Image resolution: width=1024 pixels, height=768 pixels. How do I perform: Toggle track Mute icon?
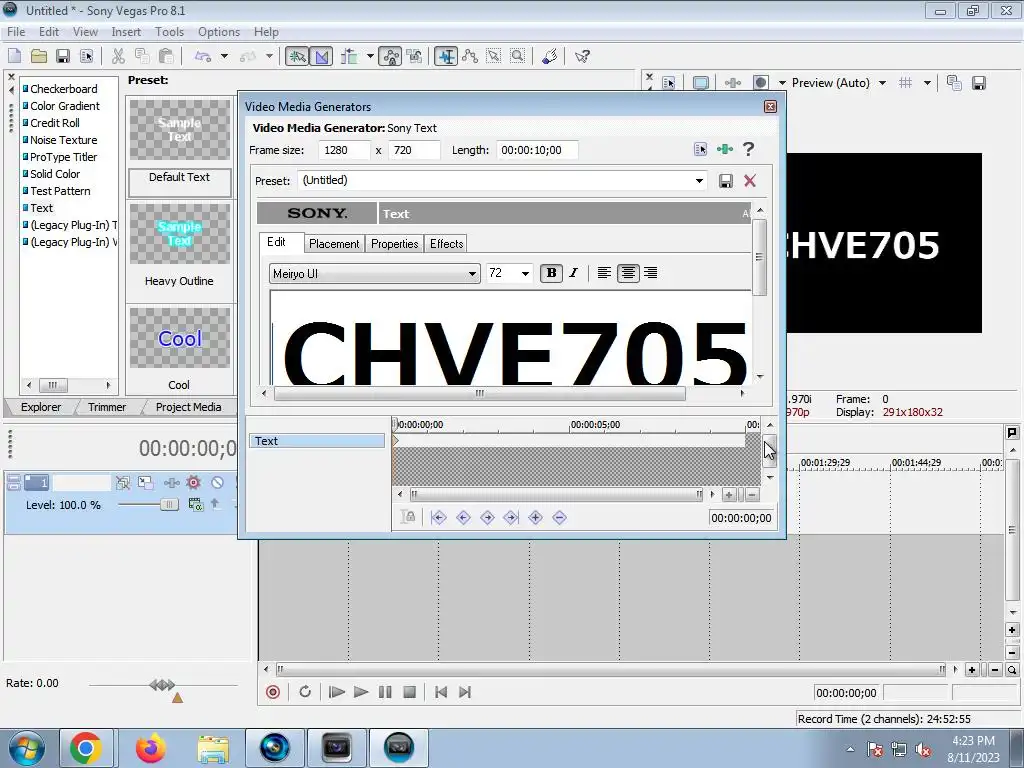217,483
